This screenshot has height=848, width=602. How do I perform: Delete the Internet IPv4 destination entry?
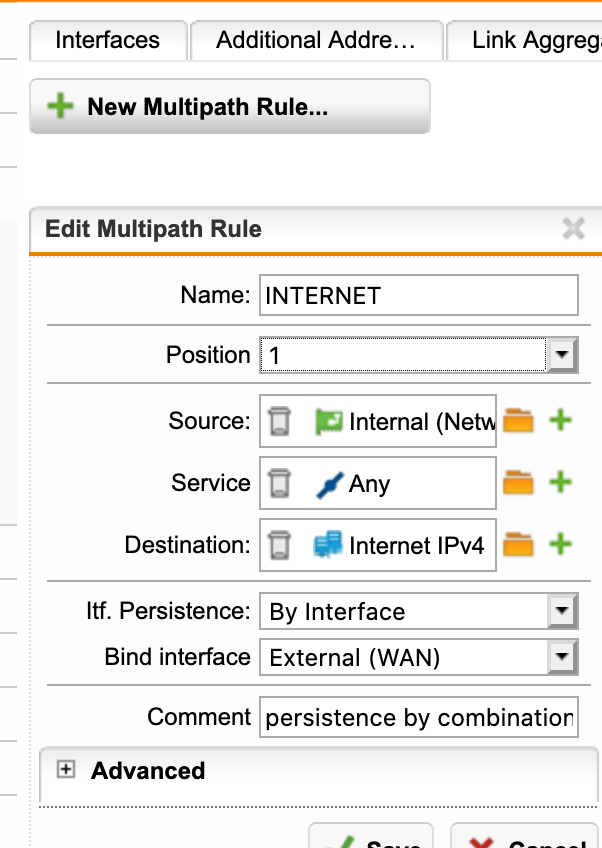tap(279, 545)
